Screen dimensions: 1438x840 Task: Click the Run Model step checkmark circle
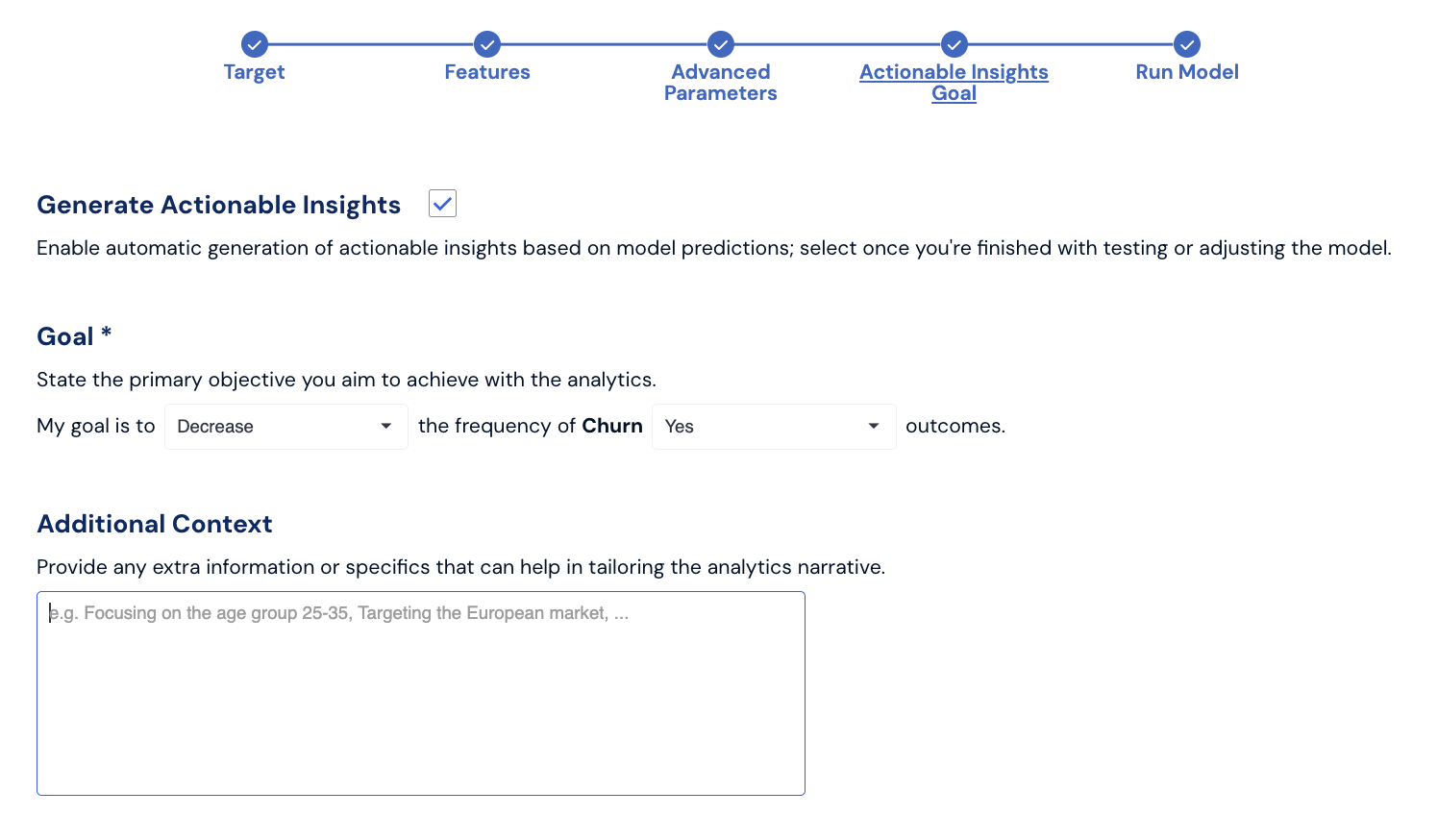(1187, 44)
